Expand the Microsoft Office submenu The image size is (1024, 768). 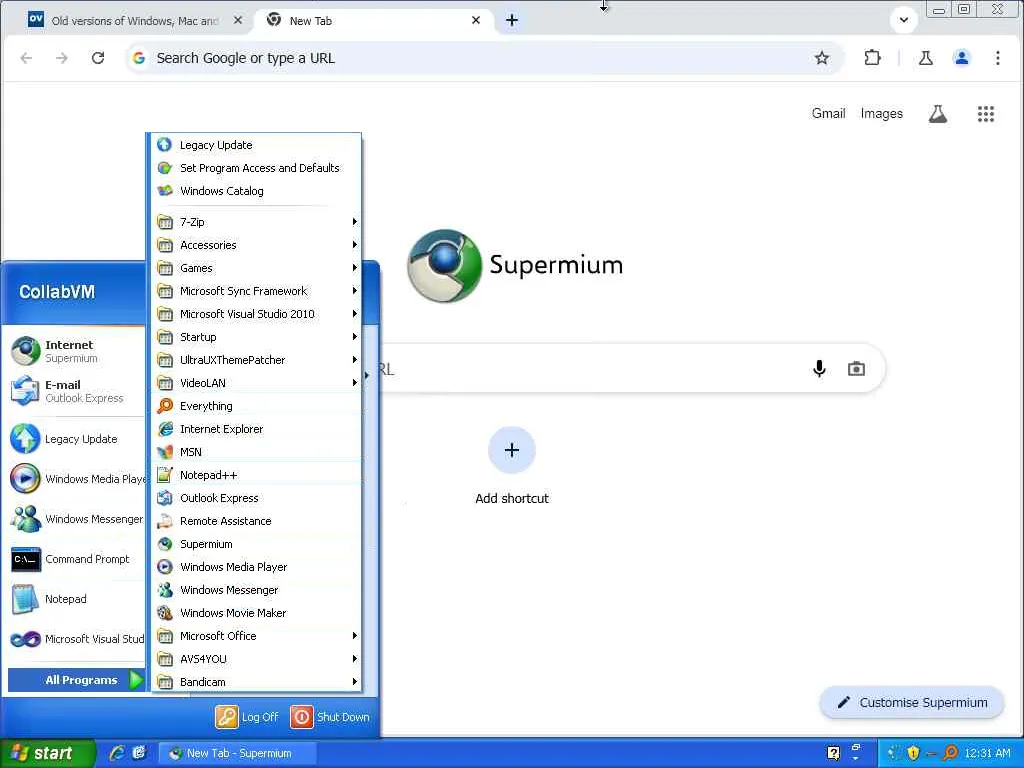(256, 636)
